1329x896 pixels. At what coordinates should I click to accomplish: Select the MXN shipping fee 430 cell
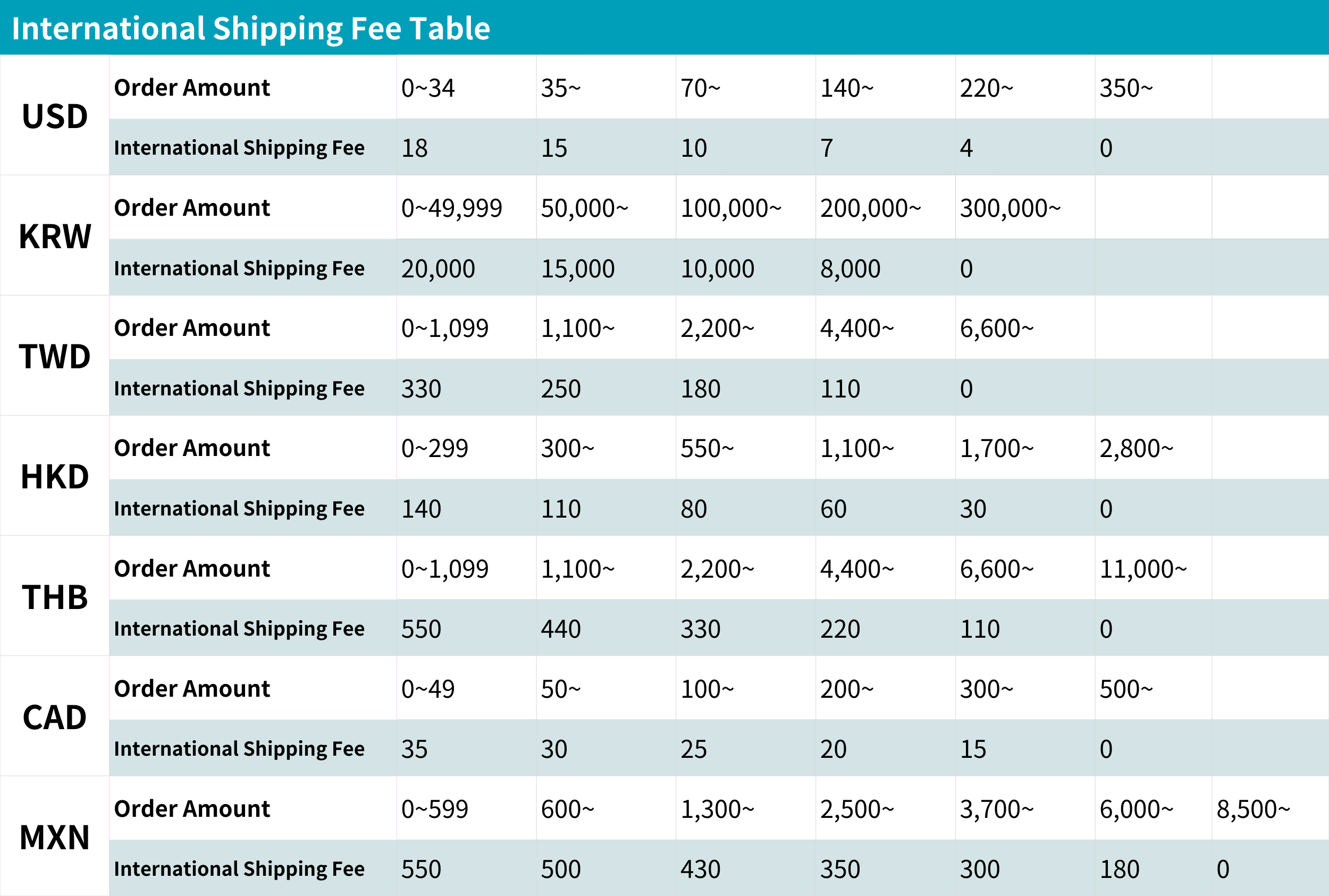[x=745, y=868]
